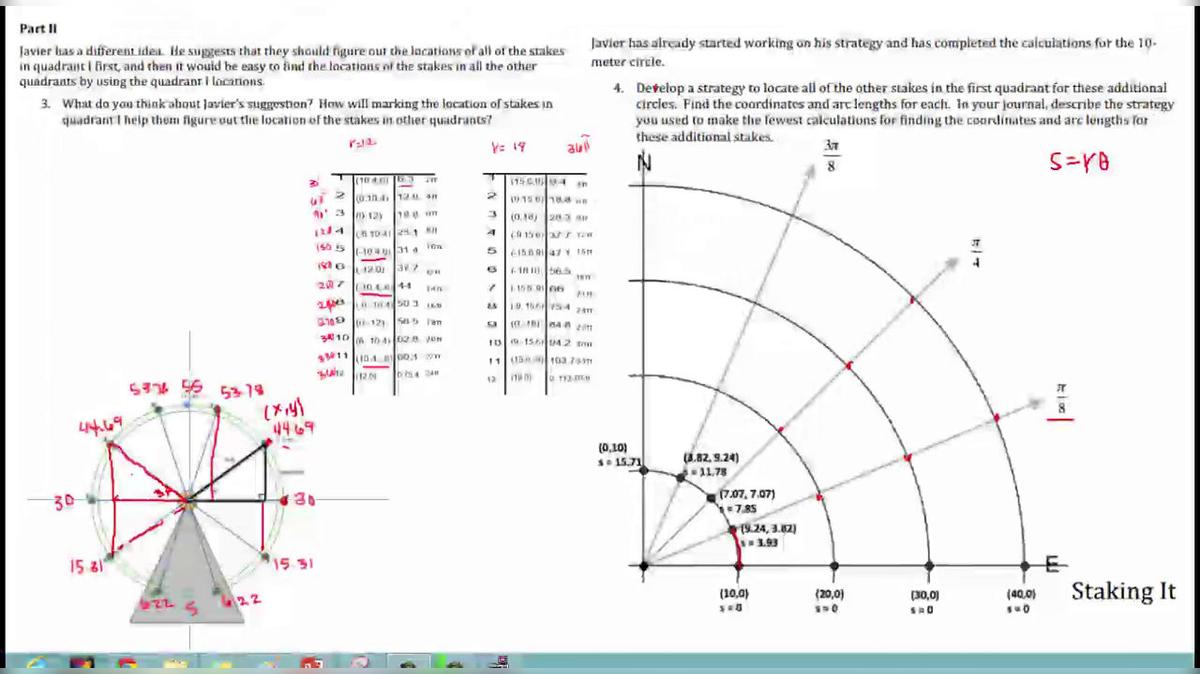Click the 'Staking It' title text
This screenshot has width=1200, height=674.
click(x=1123, y=591)
